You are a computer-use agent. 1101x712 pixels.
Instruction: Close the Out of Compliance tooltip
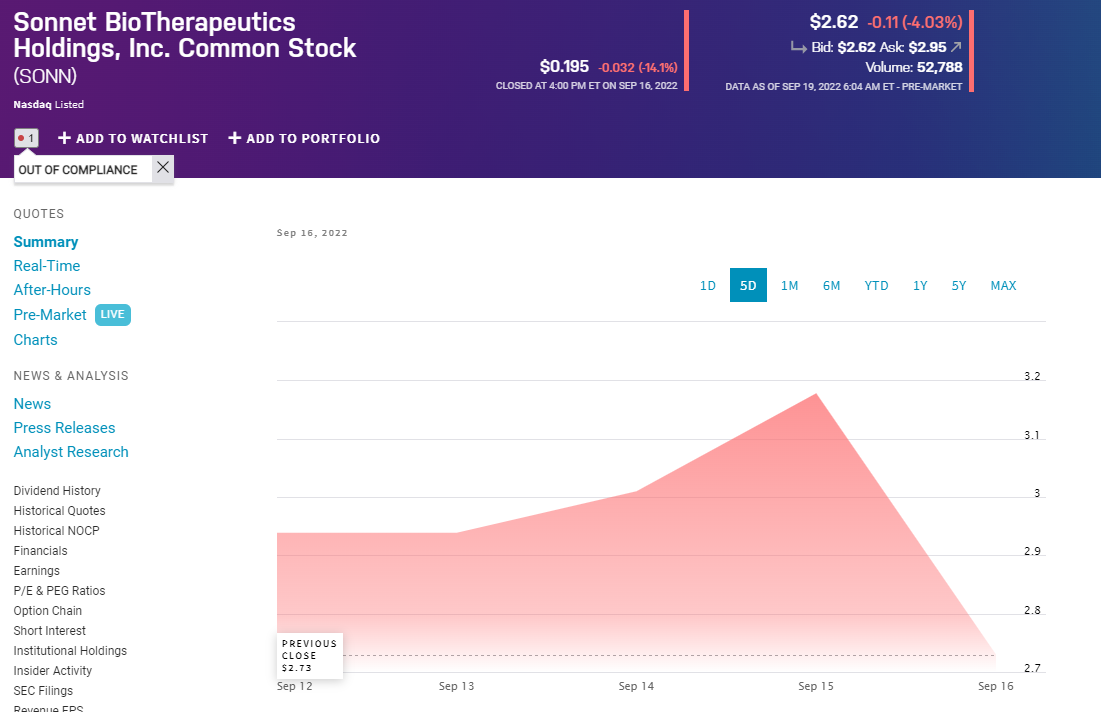[x=163, y=168]
